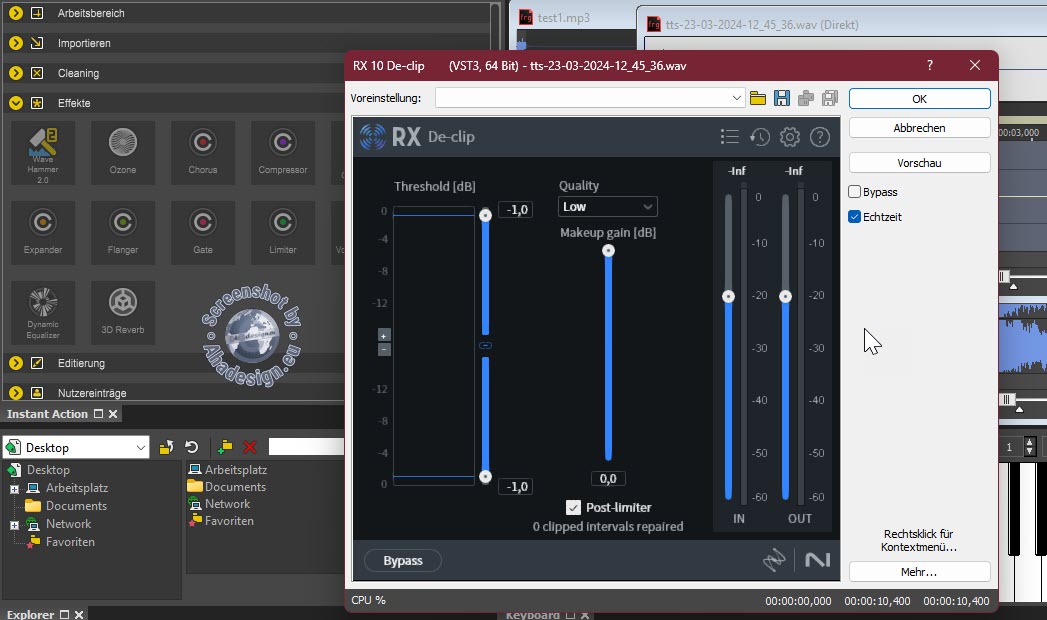Click the OK button
1047x620 pixels.
coord(919,99)
